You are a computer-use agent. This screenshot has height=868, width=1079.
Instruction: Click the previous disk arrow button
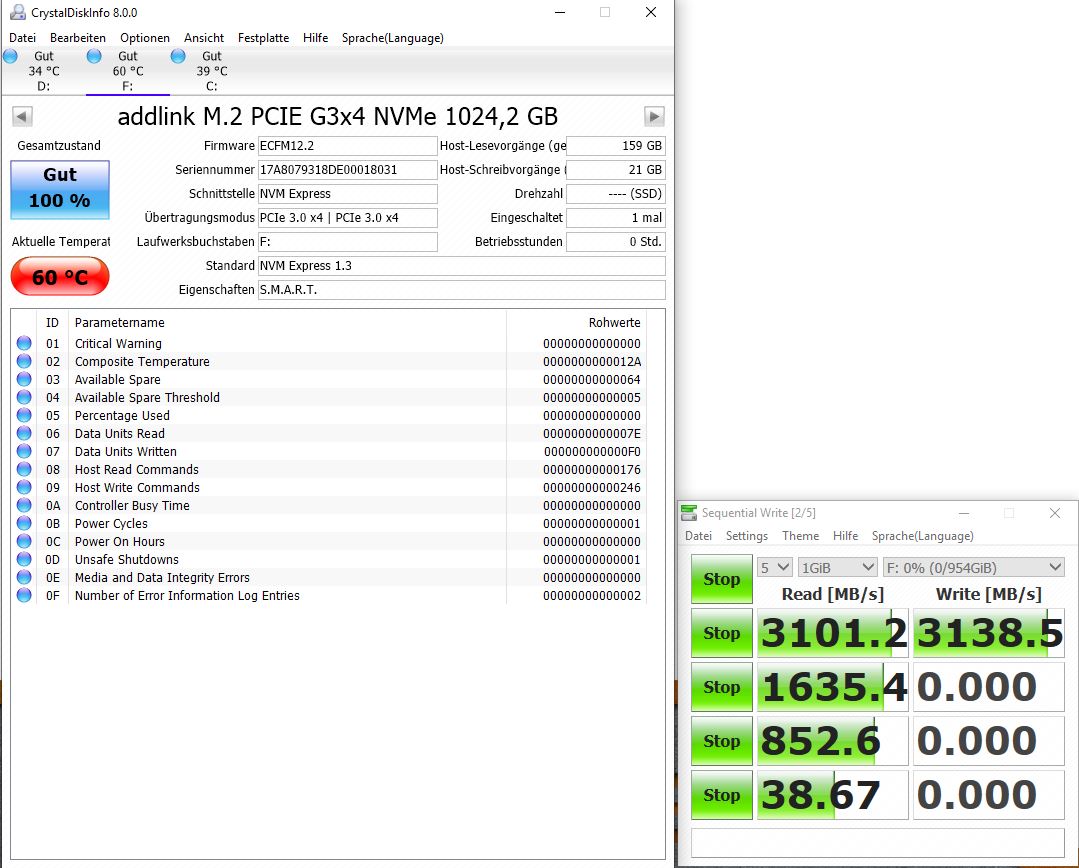22,116
